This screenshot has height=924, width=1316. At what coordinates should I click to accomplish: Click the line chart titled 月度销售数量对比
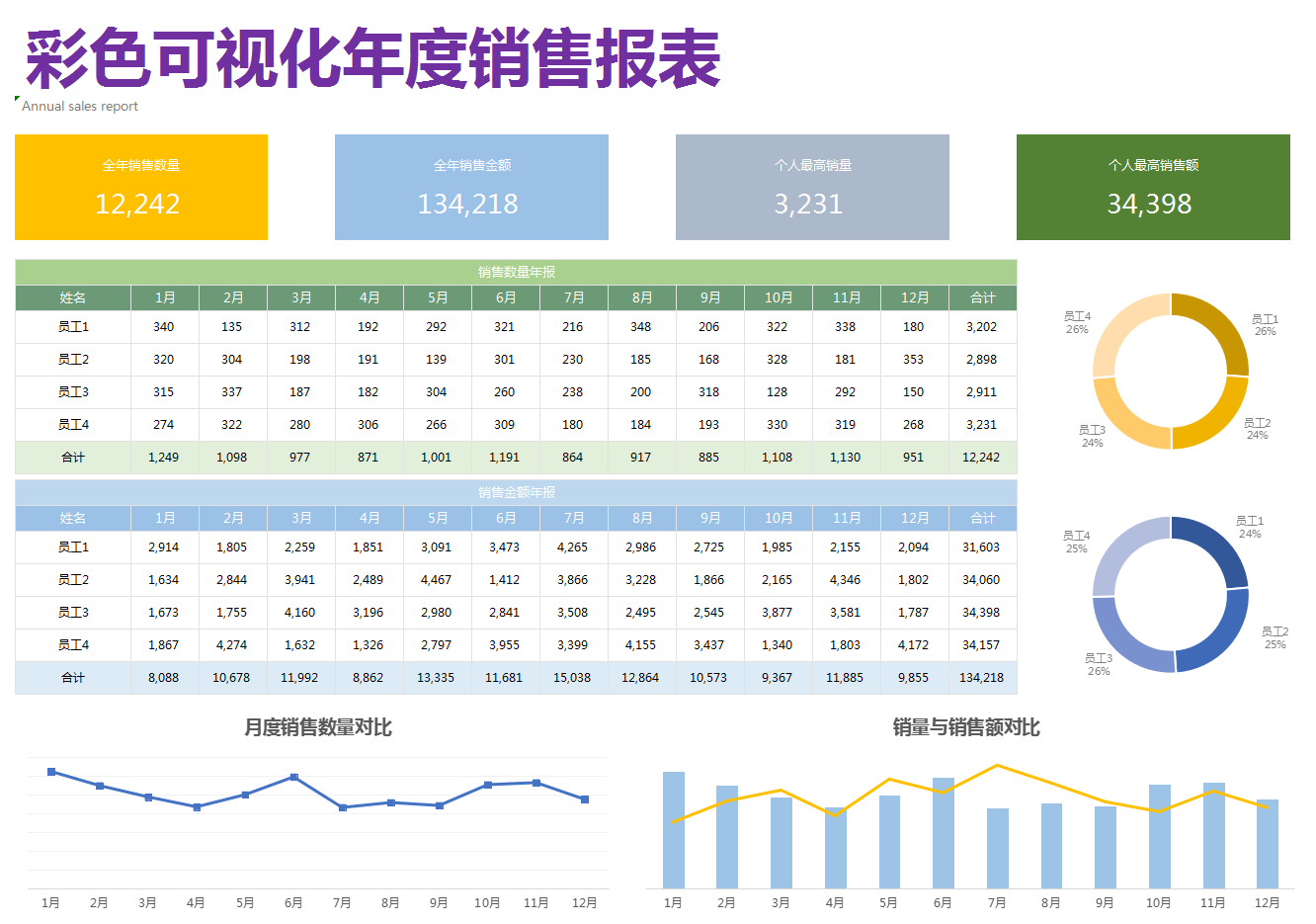point(316,820)
